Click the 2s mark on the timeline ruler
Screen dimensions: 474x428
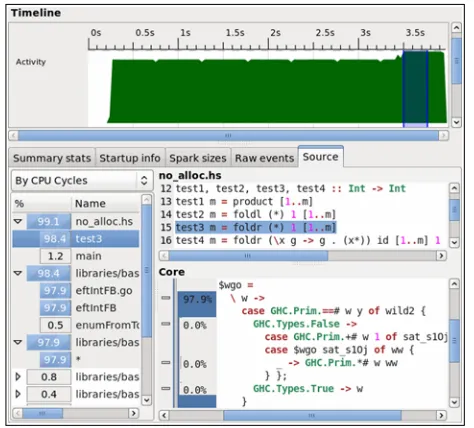coord(275,33)
